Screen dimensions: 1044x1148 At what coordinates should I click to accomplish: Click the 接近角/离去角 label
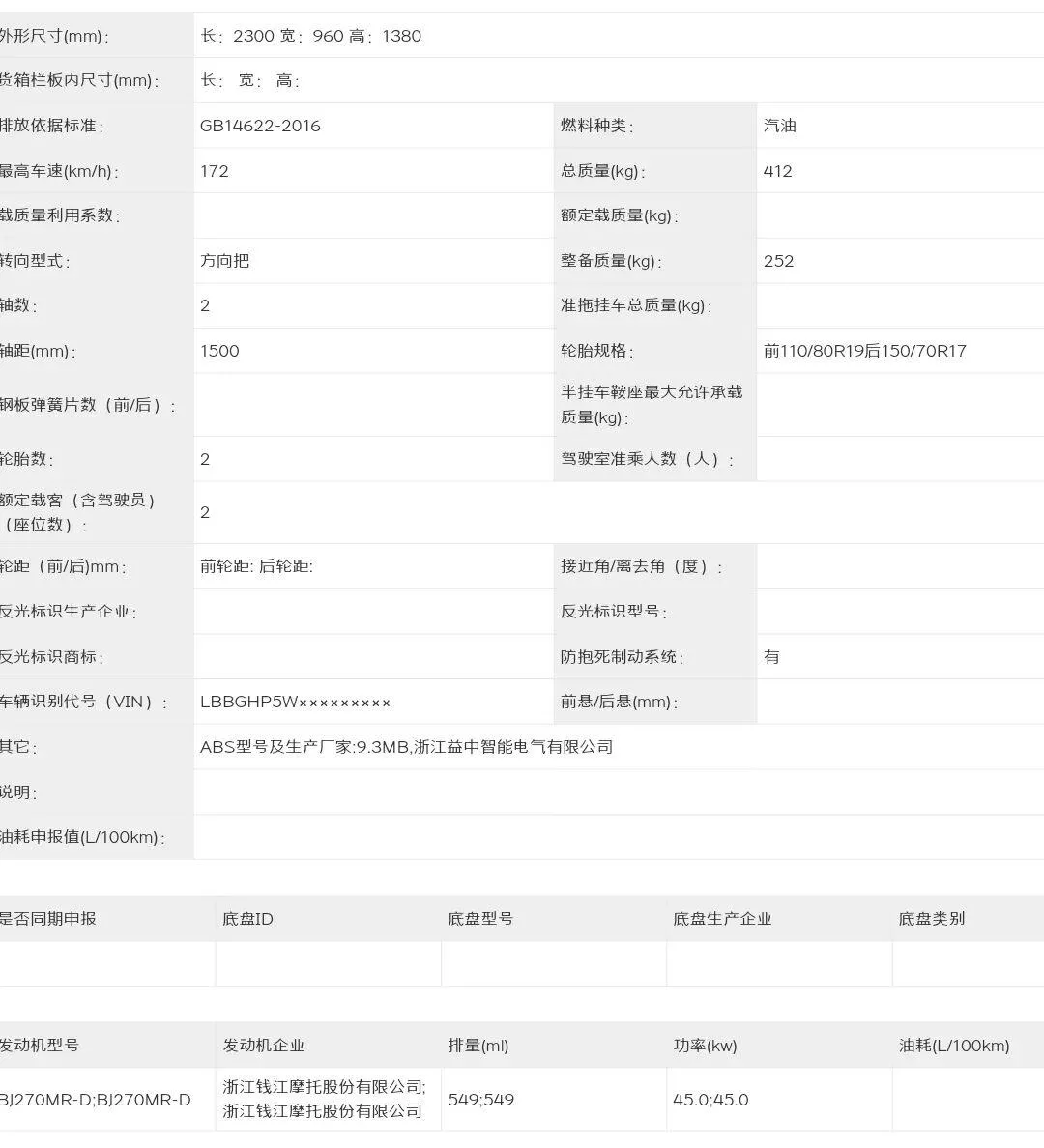point(641,566)
